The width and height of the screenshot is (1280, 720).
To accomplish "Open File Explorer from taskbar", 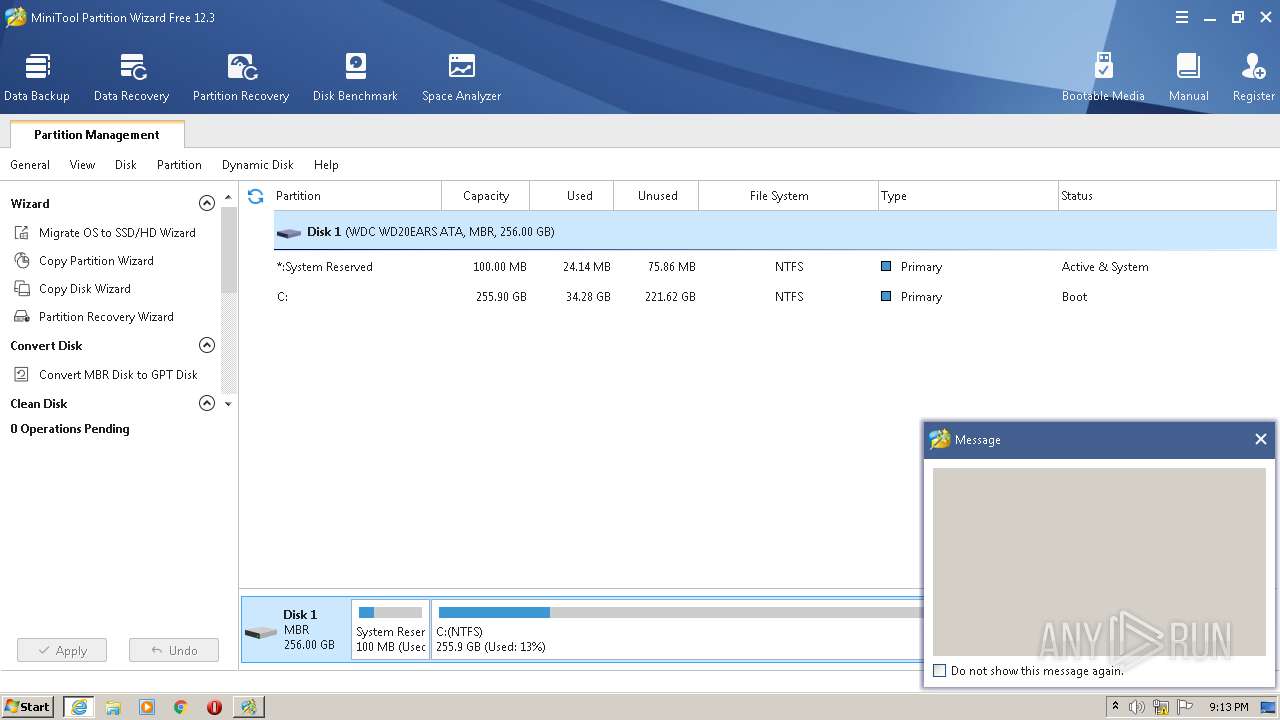I will (113, 707).
